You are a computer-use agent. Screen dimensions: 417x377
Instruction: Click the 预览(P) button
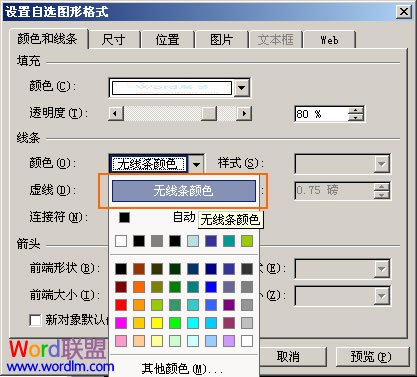pyautogui.click(x=372, y=357)
